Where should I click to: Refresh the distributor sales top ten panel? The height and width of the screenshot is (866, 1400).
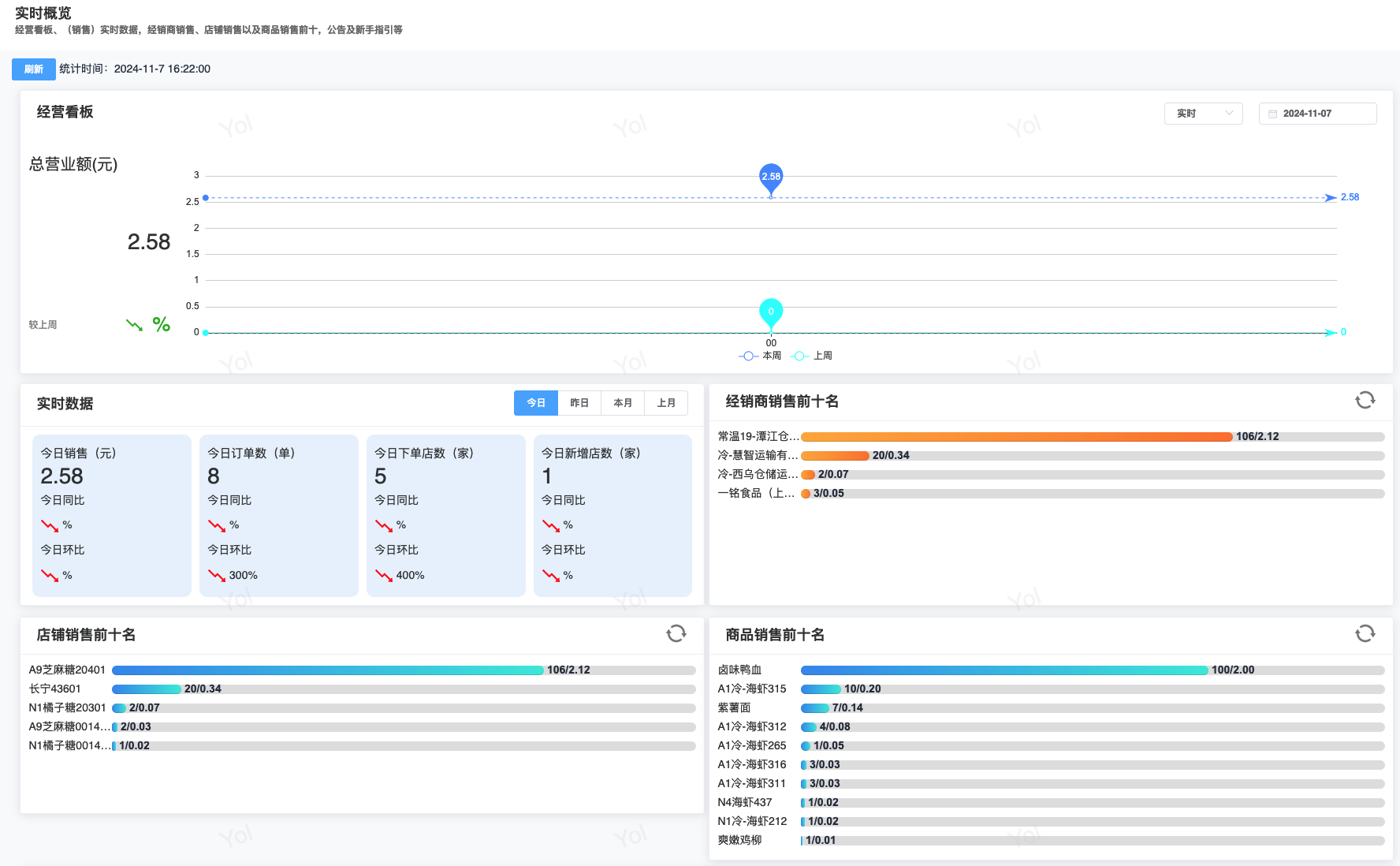click(x=1365, y=401)
